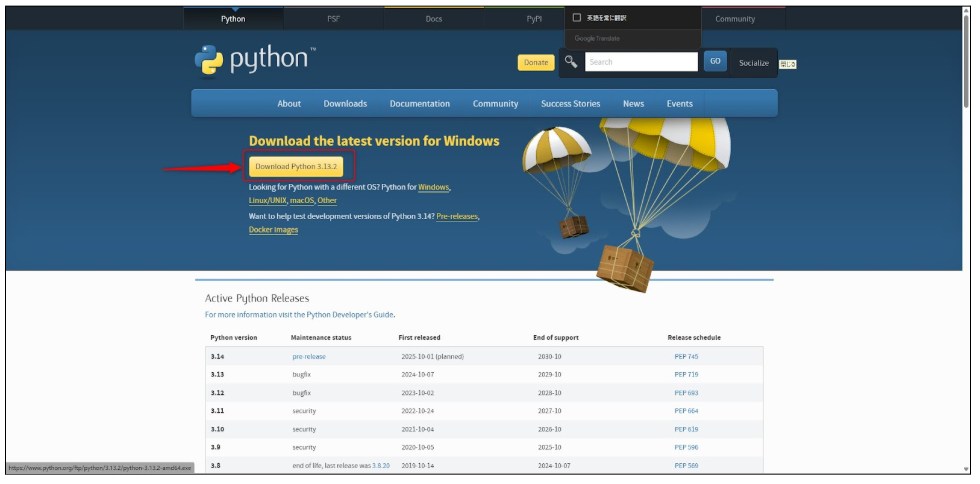Image resolution: width=980 pixels, height=484 pixels.
Task: Click the 'Download the latest version for Windows' heading
Action: pyautogui.click(x=374, y=141)
